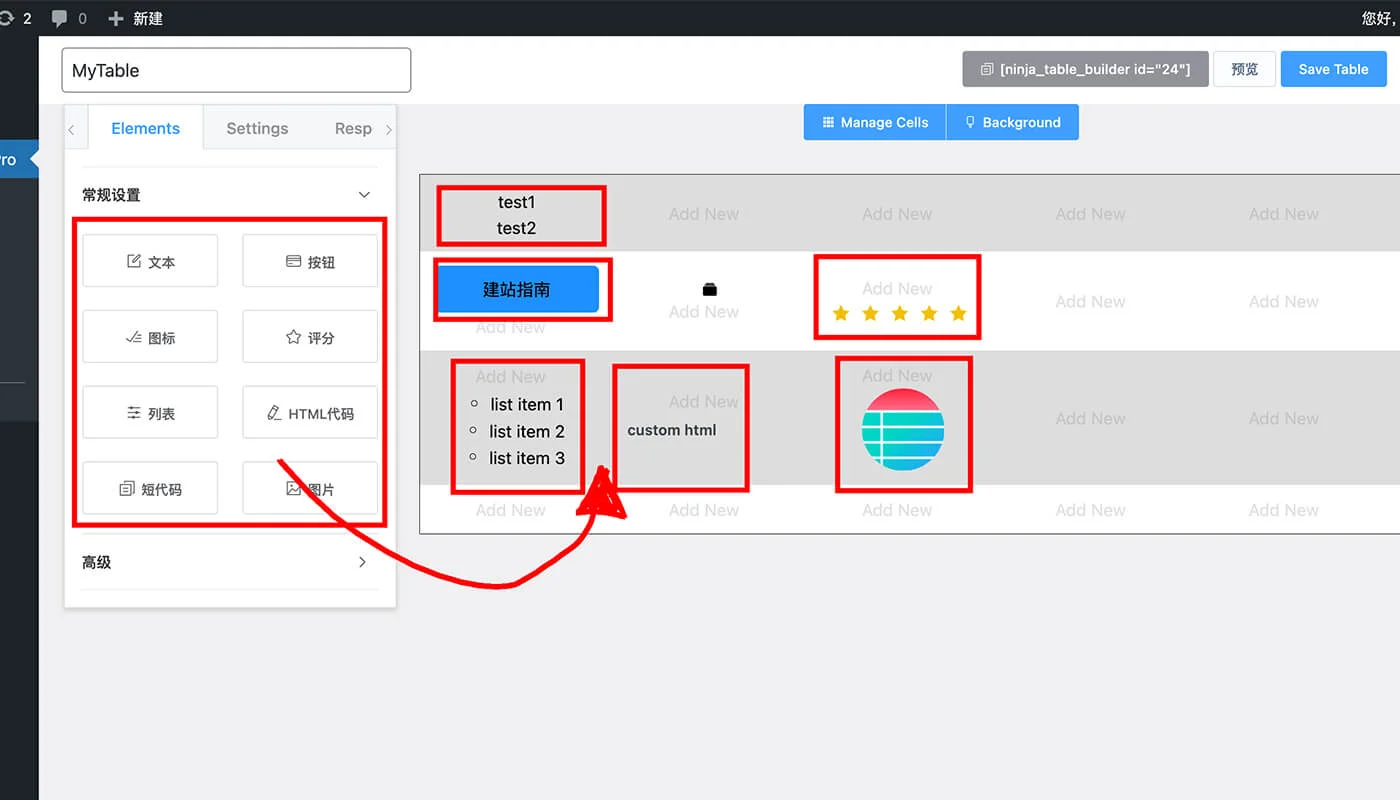Select the 图标 icon element

coord(150,338)
